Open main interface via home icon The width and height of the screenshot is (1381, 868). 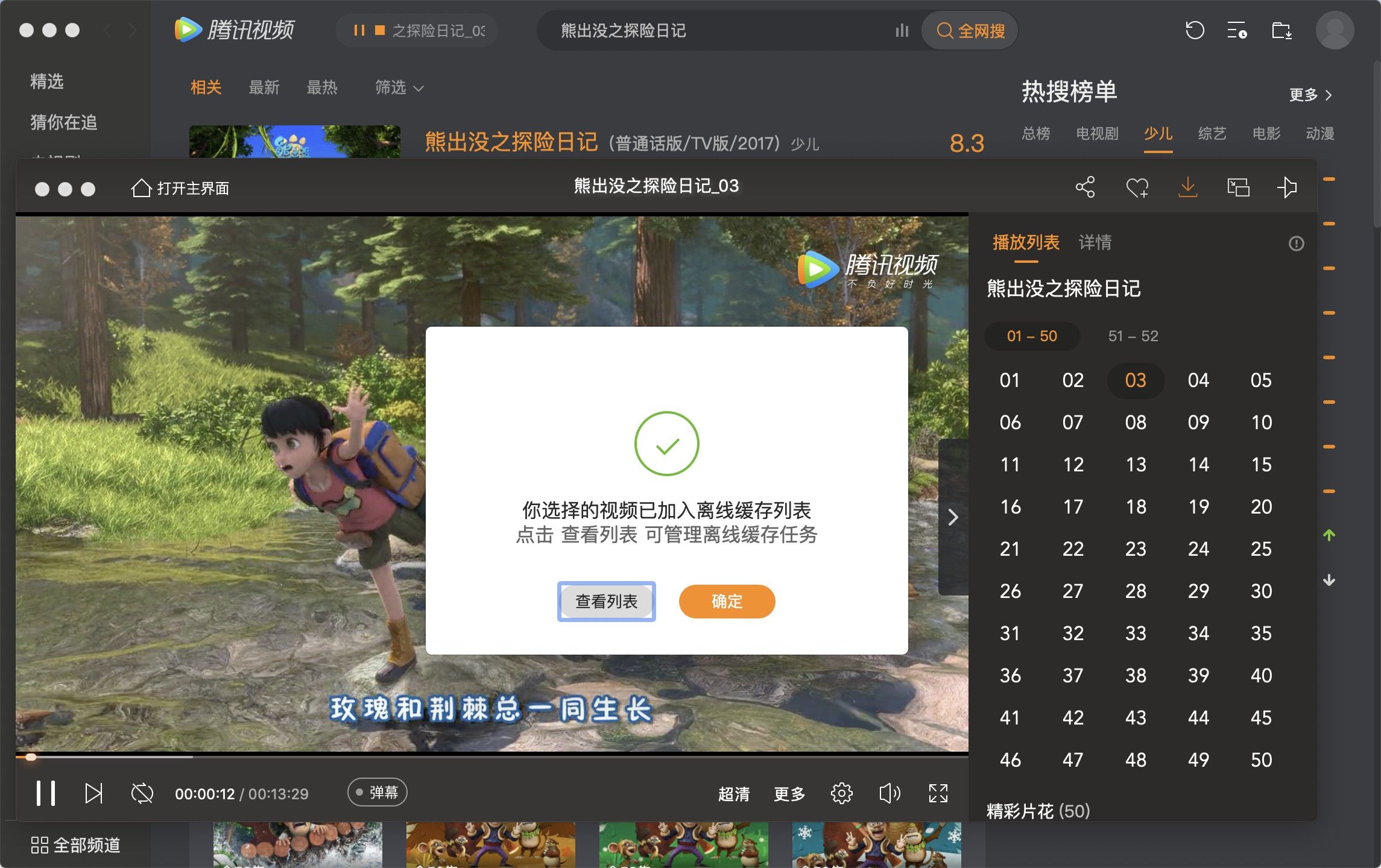coord(180,188)
